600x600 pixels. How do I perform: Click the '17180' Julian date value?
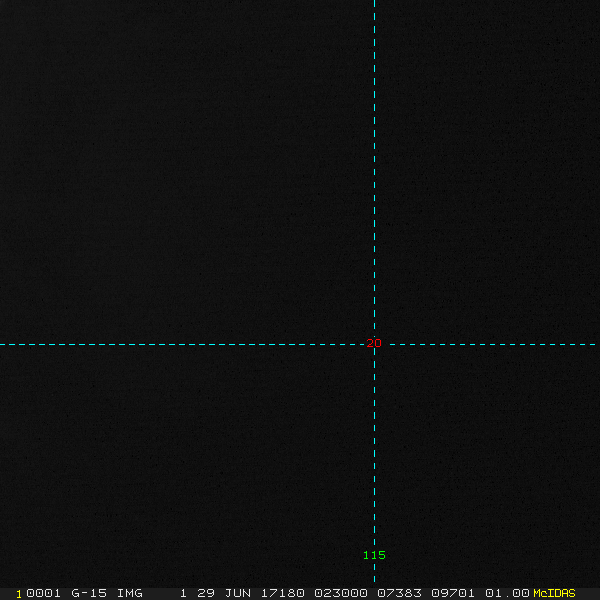[282, 593]
